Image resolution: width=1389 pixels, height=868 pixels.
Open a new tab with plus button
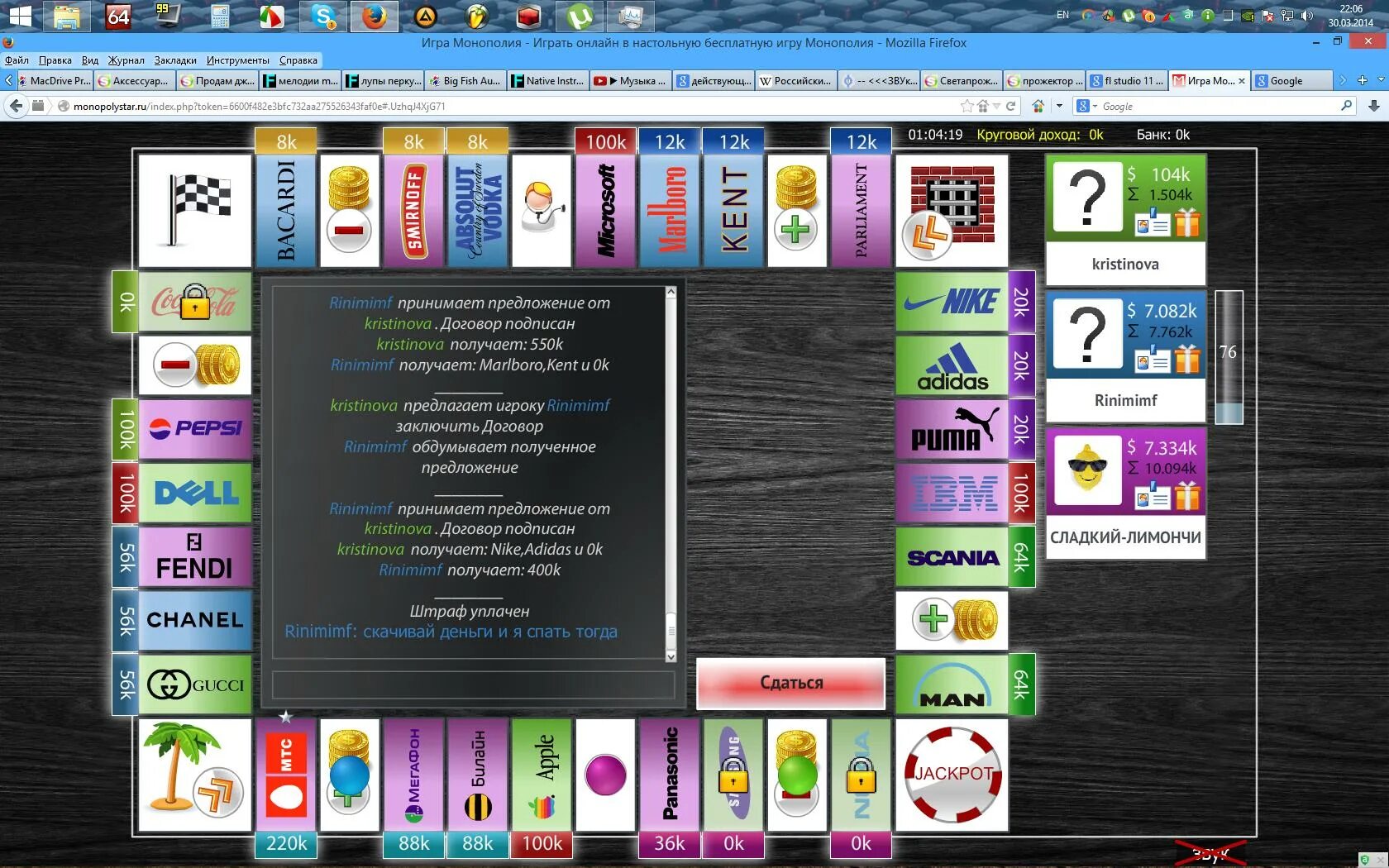click(1361, 80)
